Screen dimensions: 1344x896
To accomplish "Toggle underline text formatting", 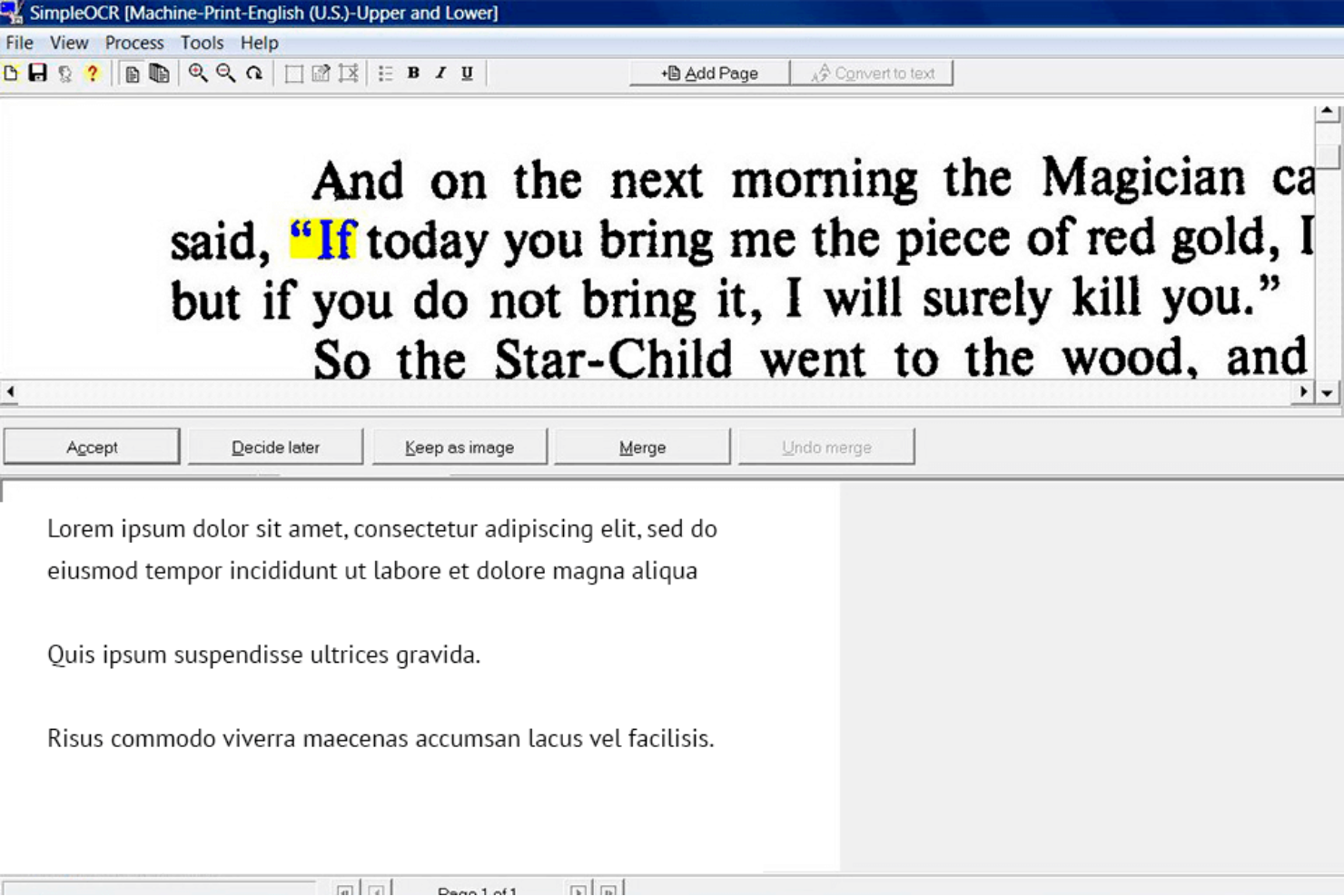I will [x=467, y=74].
